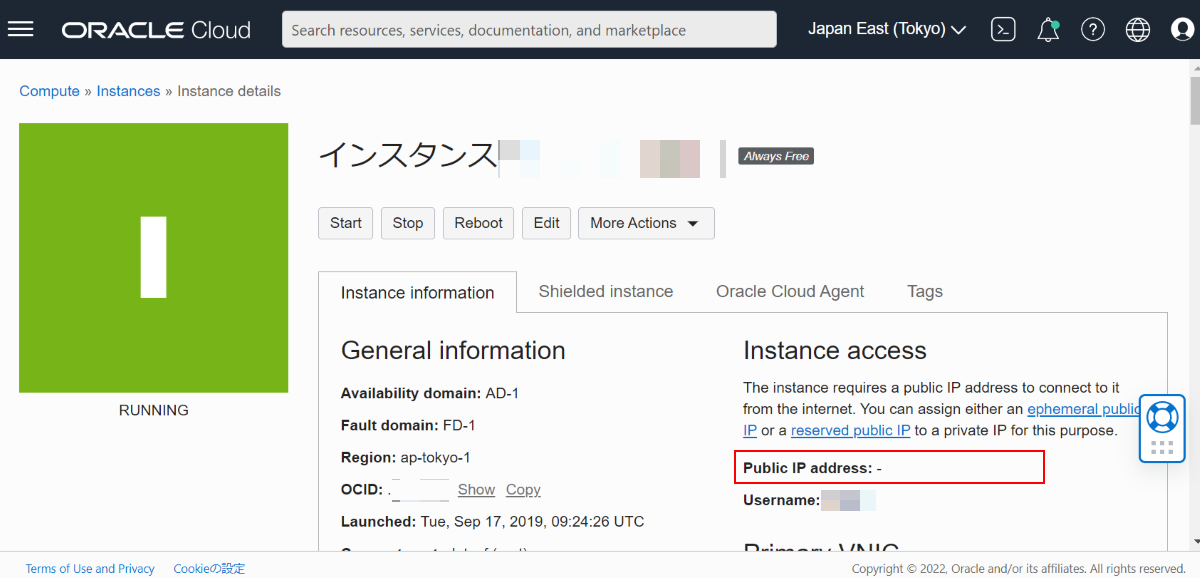
Task: Click the Reboot button
Action: click(x=479, y=223)
